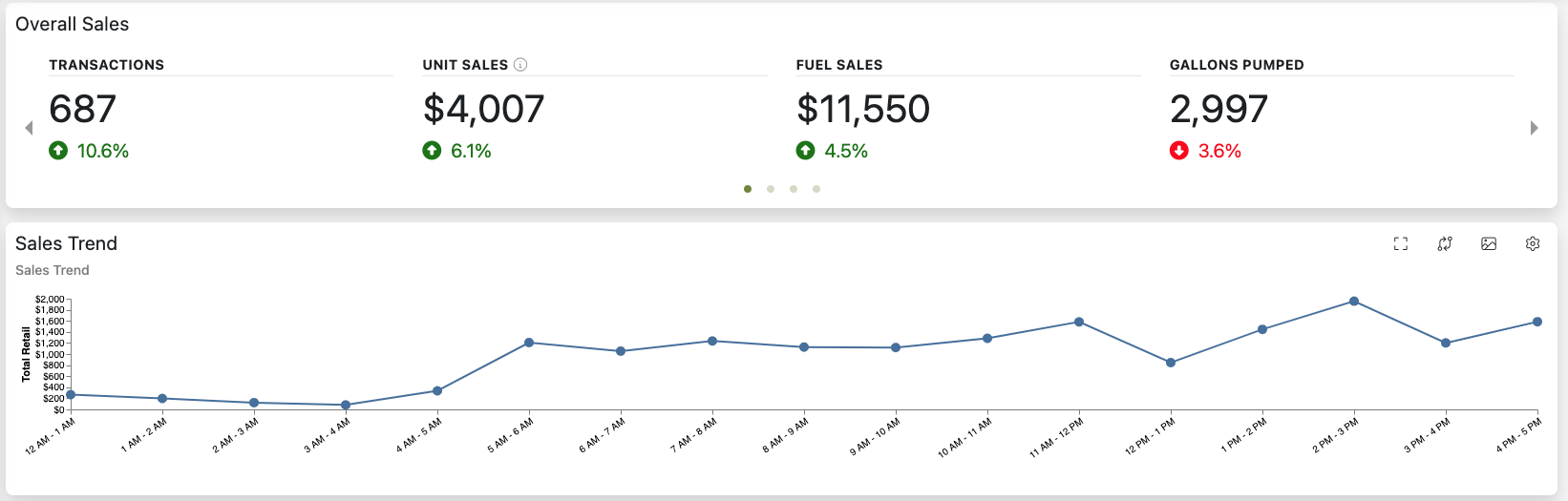Select the fourth carousel page dot
Screen dimensions: 1568x501
(816, 189)
